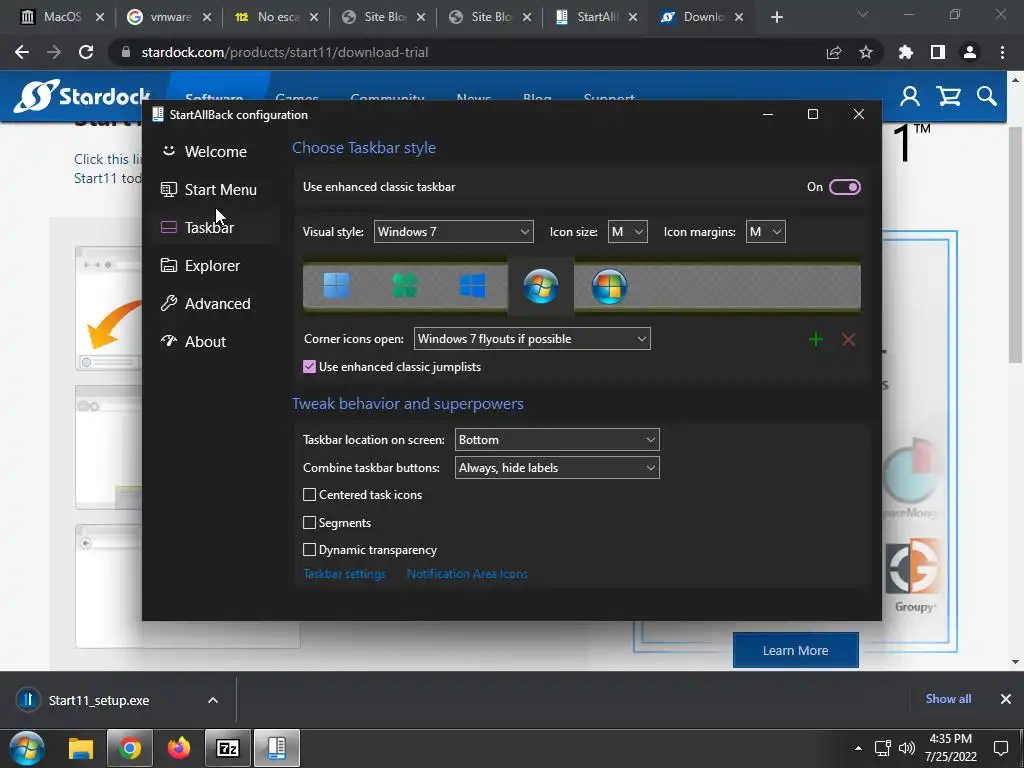Open the Windows Start orb
This screenshot has height=768, width=1024.
coord(27,748)
